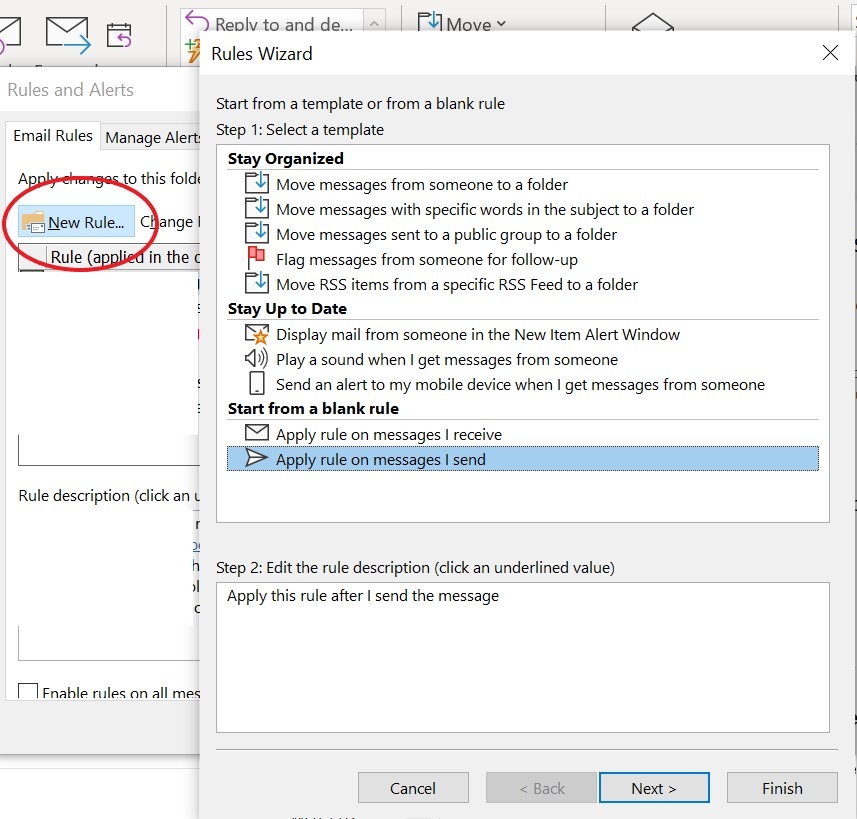Click the New Rule button
Screen dimensions: 857x819
[x=74, y=221]
